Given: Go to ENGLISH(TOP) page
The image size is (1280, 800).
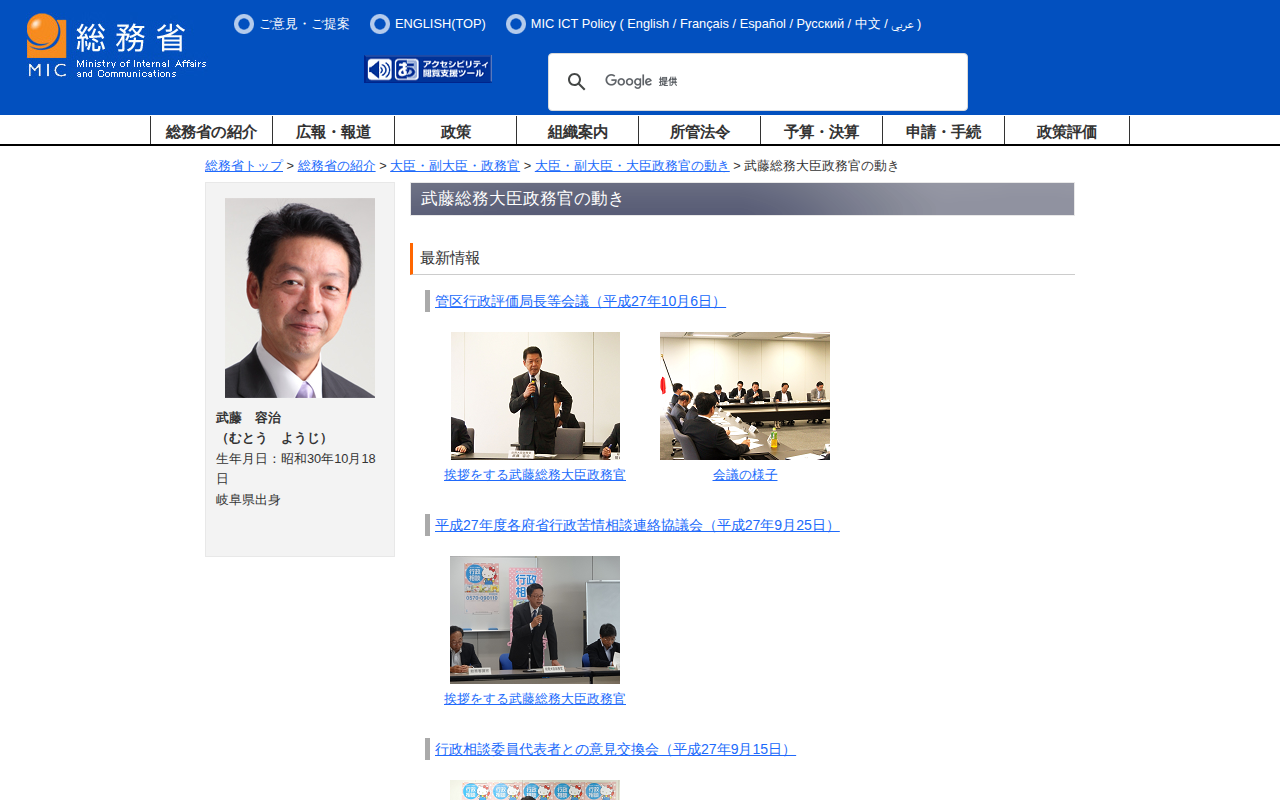Looking at the screenshot, I should pos(440,24).
